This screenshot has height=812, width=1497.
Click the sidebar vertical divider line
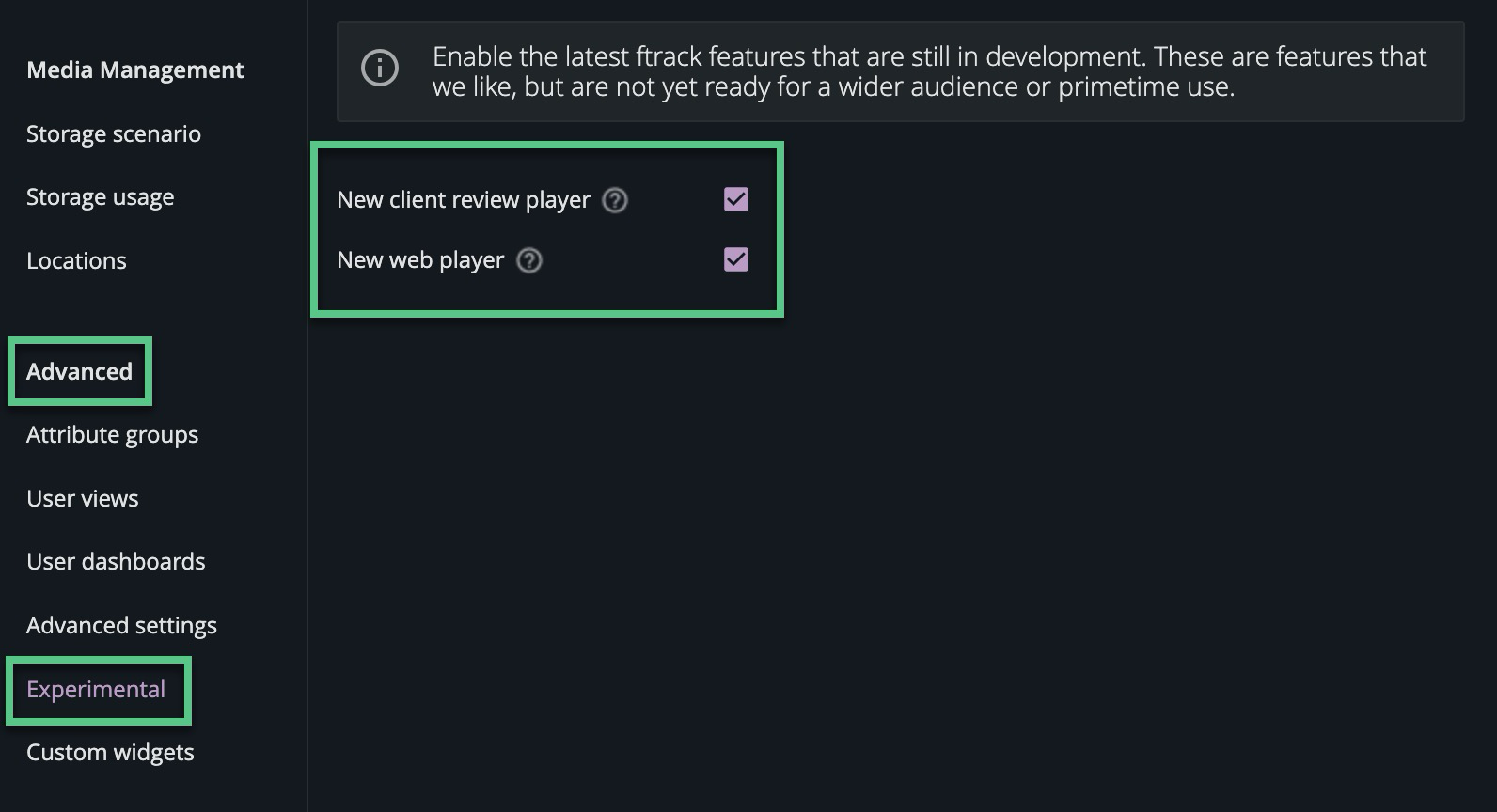[x=307, y=470]
